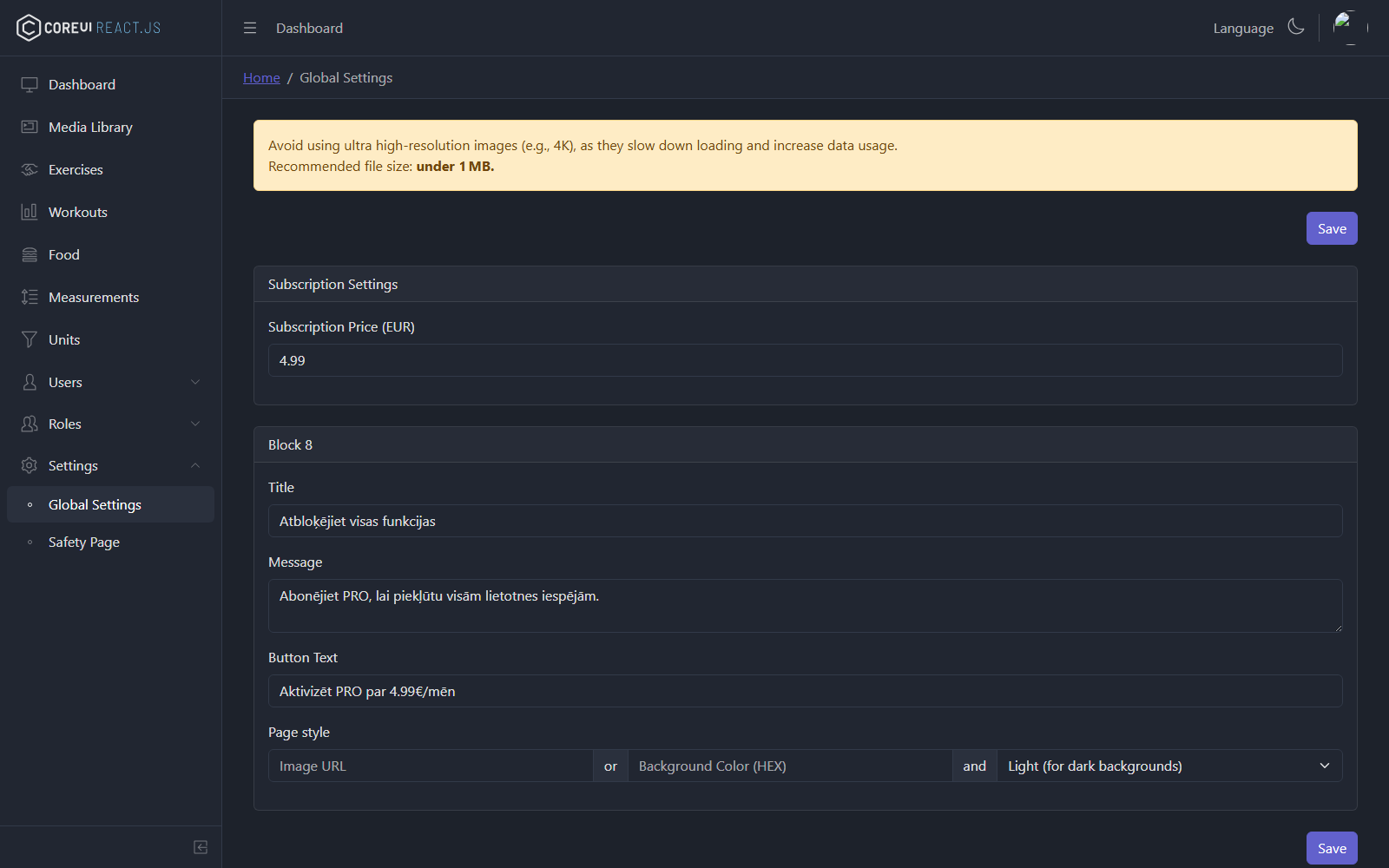Open the Light (for dark backgrounds) dropdown
Image resolution: width=1389 pixels, height=868 pixels.
tap(1169, 766)
